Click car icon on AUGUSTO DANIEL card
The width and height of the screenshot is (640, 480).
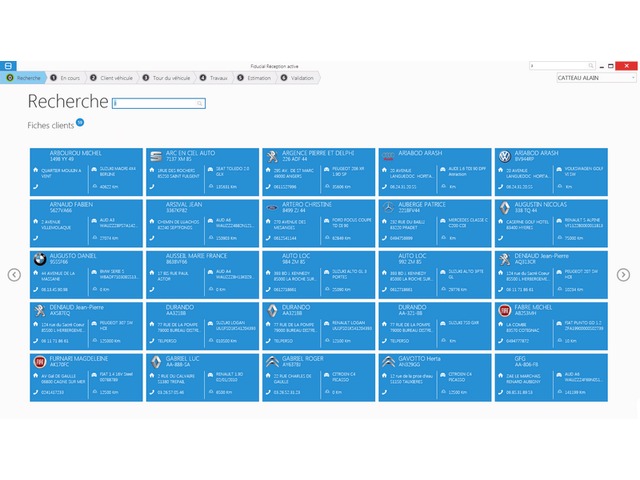click(94, 272)
